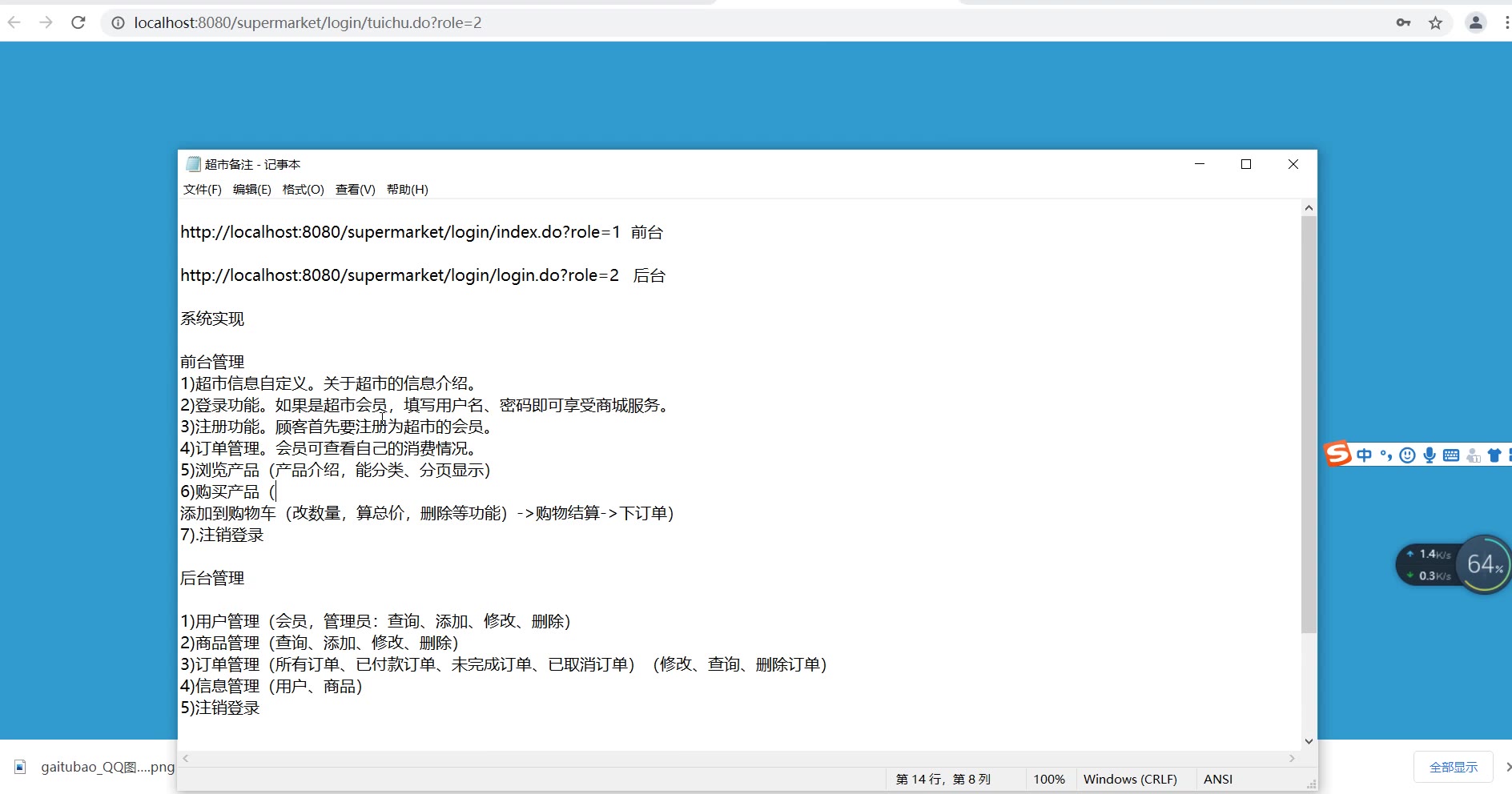Screen dimensions: 1512x794
Task: Click the 100% zoom status entry
Action: (x=1049, y=780)
